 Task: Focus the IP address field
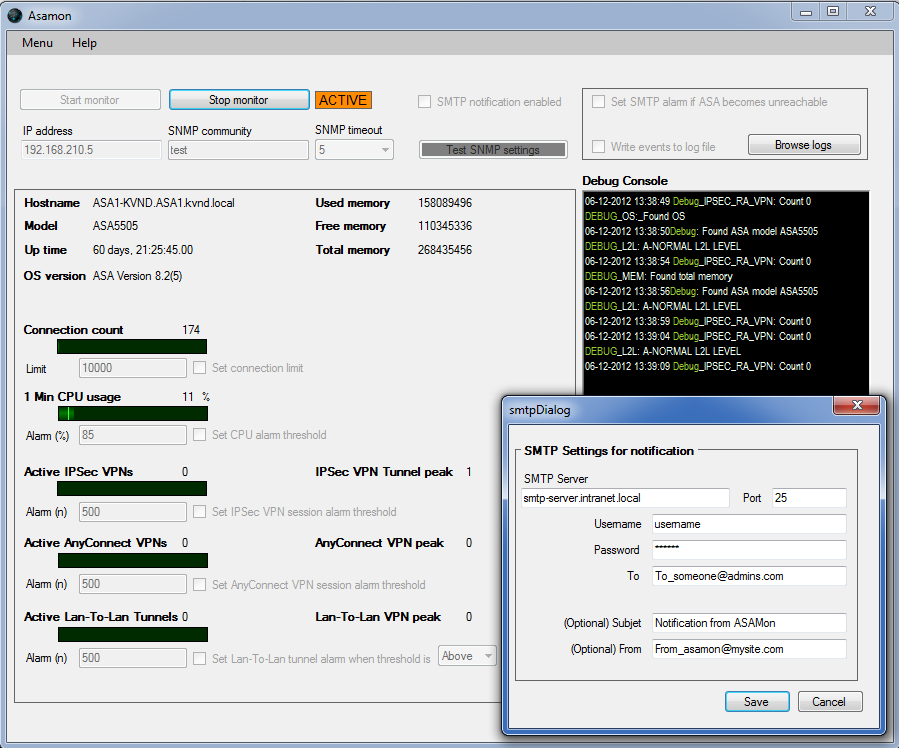(x=91, y=150)
